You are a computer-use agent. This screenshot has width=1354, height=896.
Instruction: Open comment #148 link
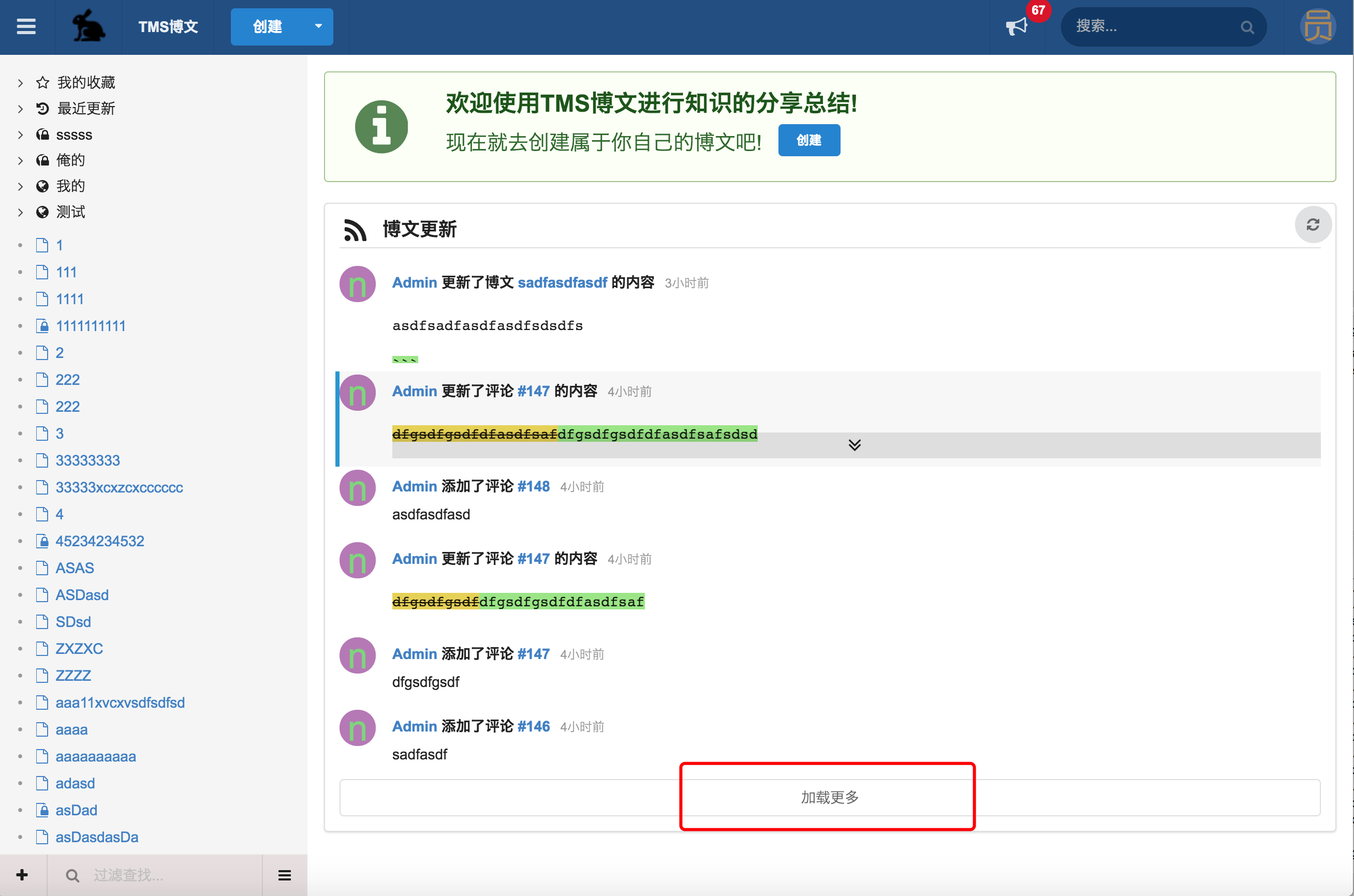click(534, 486)
